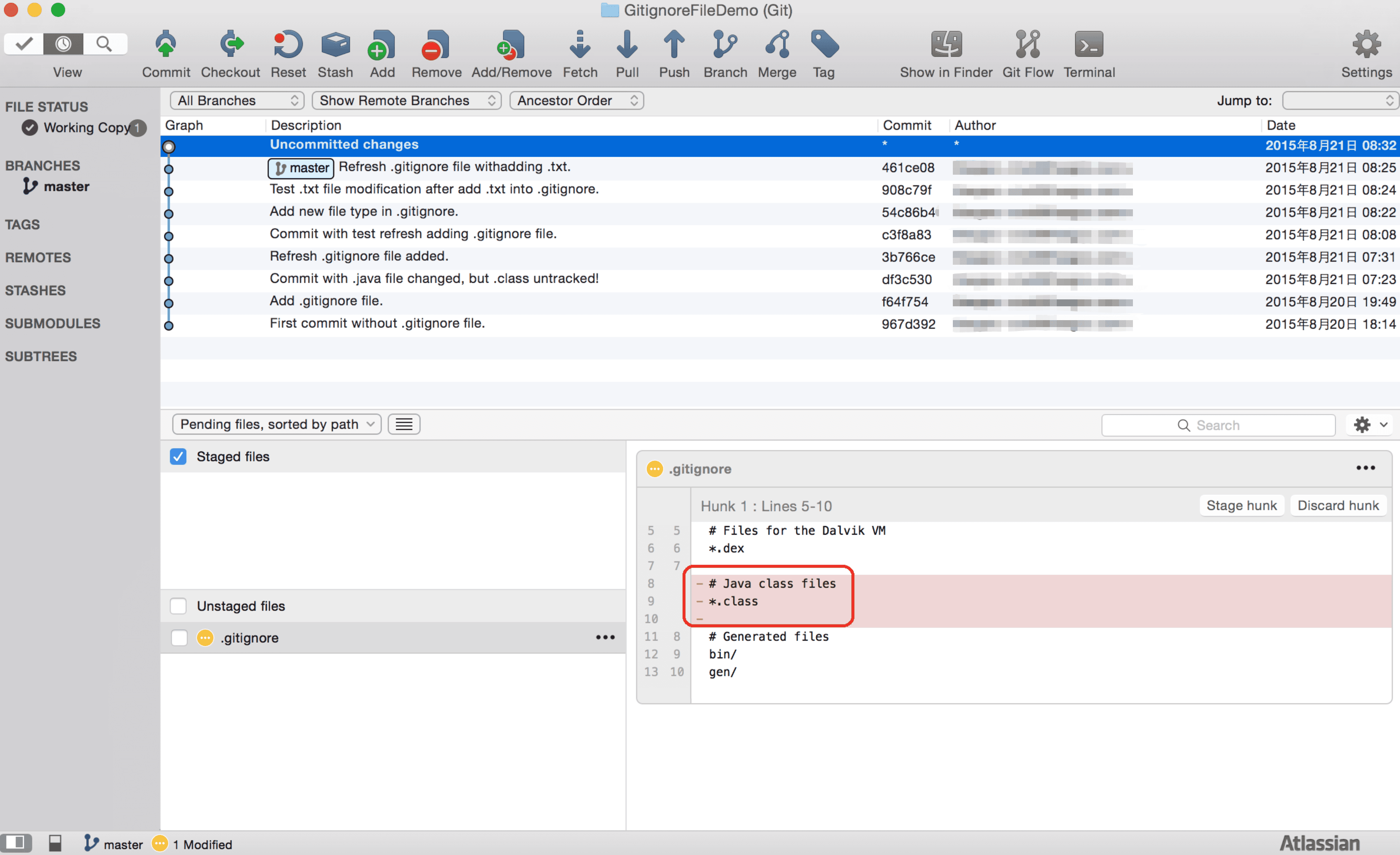Select commit 'Add new file type in .gitignore.'
The height and width of the screenshot is (855, 1400).
[780, 212]
